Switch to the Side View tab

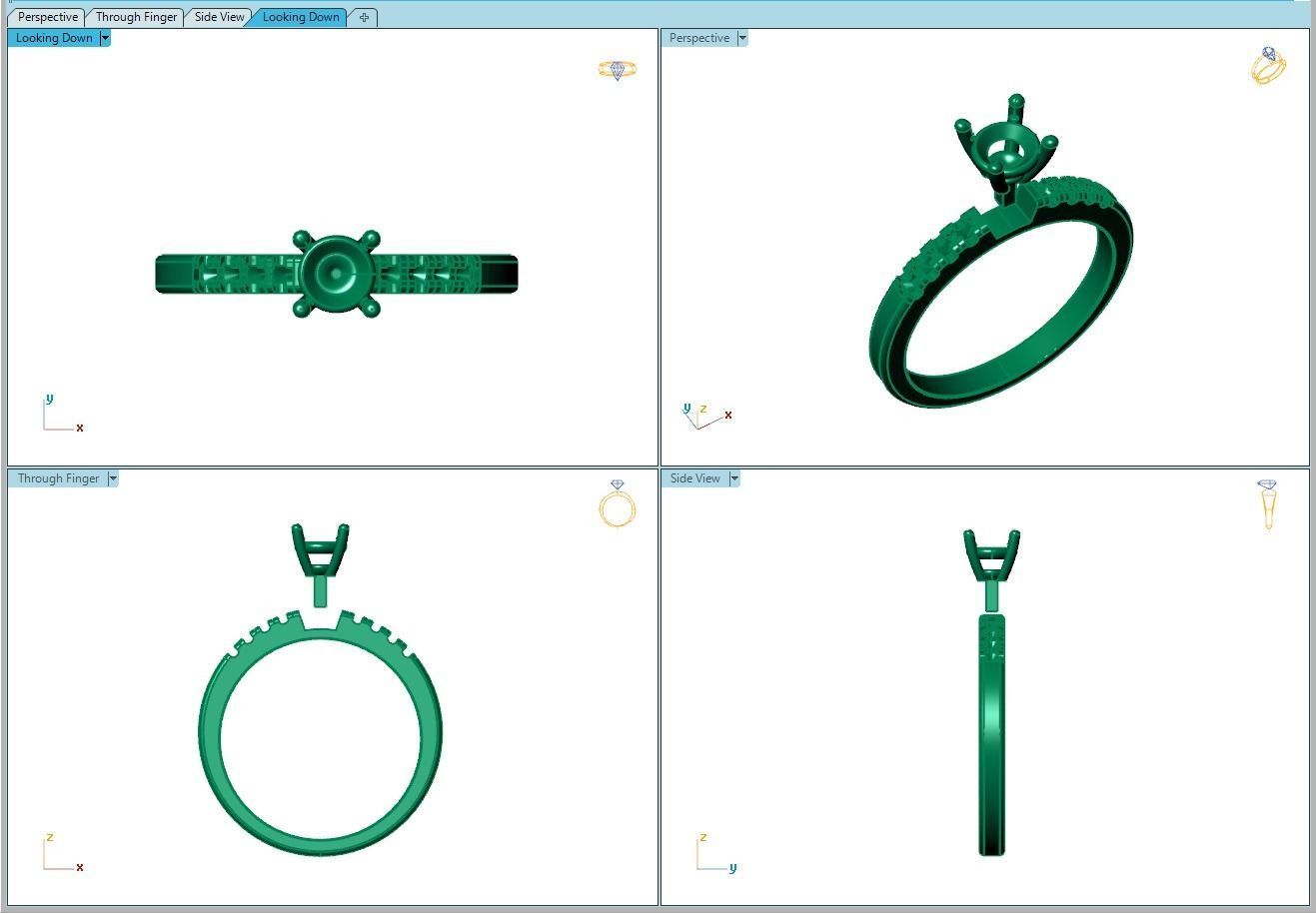tap(219, 17)
